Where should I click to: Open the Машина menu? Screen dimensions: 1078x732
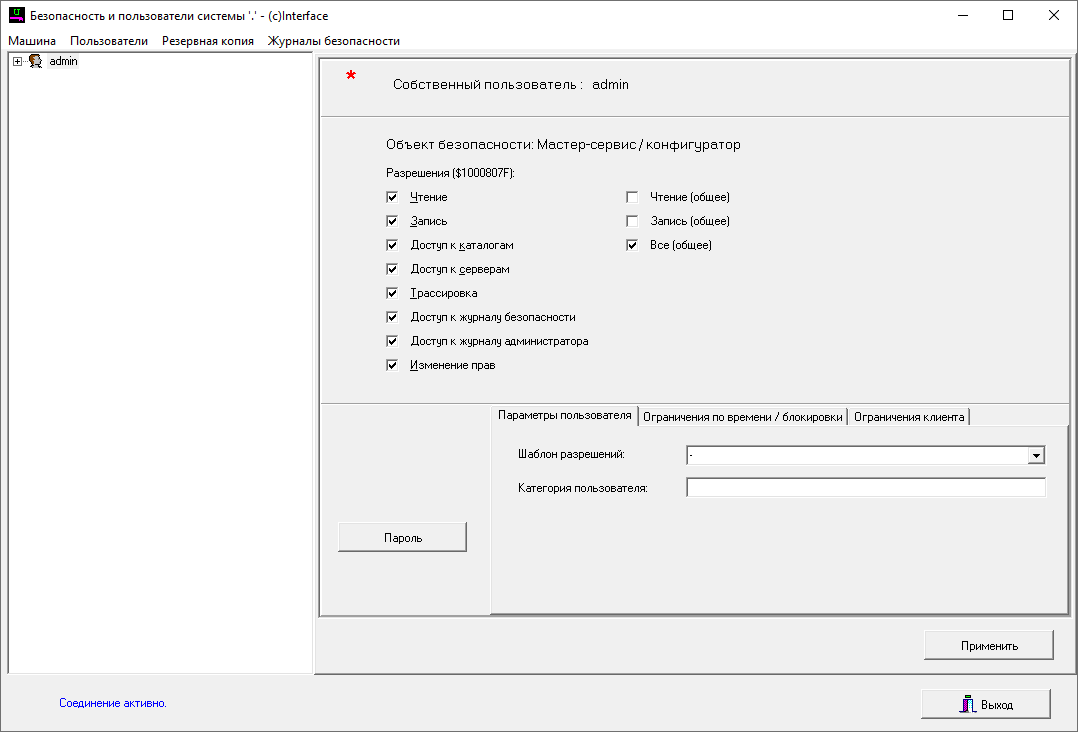click(x=32, y=41)
